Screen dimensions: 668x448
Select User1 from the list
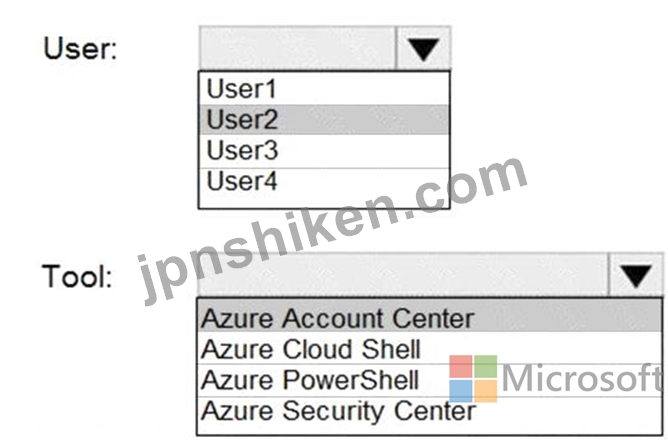click(324, 89)
